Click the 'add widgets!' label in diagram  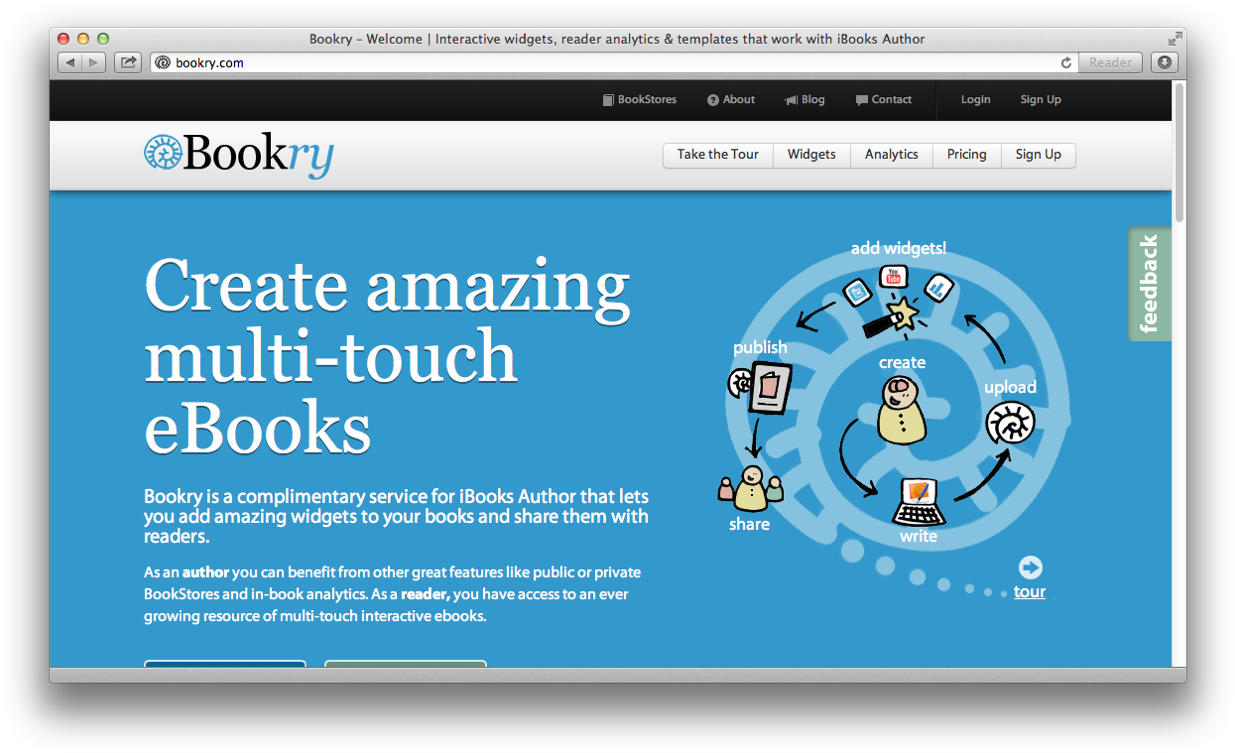click(898, 248)
